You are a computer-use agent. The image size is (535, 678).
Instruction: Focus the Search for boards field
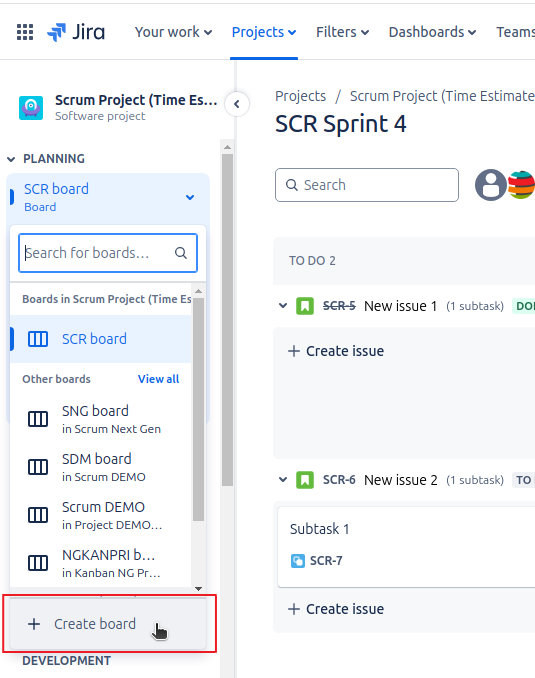[x=108, y=253]
